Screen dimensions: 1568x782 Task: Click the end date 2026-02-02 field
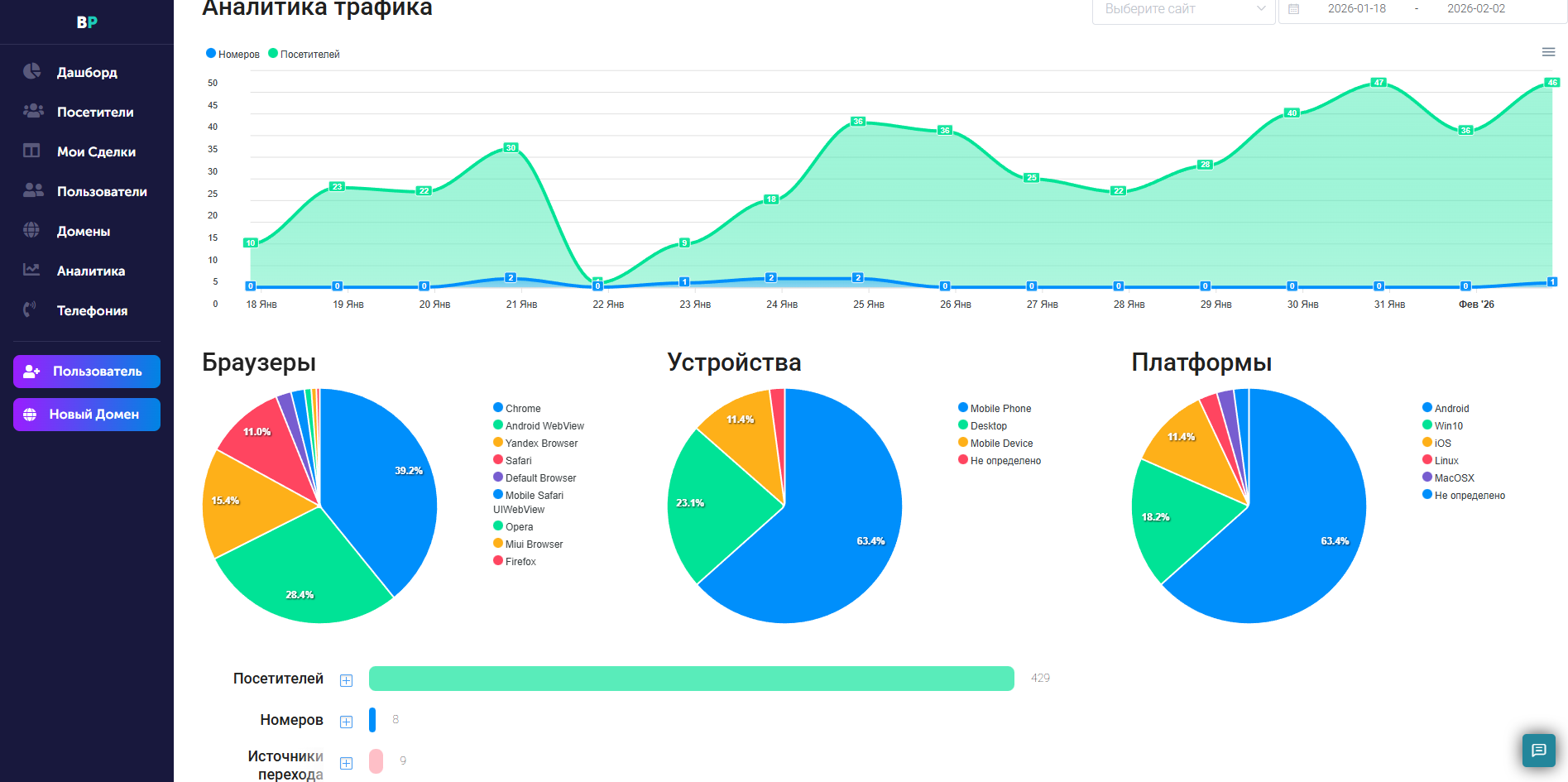tap(1476, 9)
